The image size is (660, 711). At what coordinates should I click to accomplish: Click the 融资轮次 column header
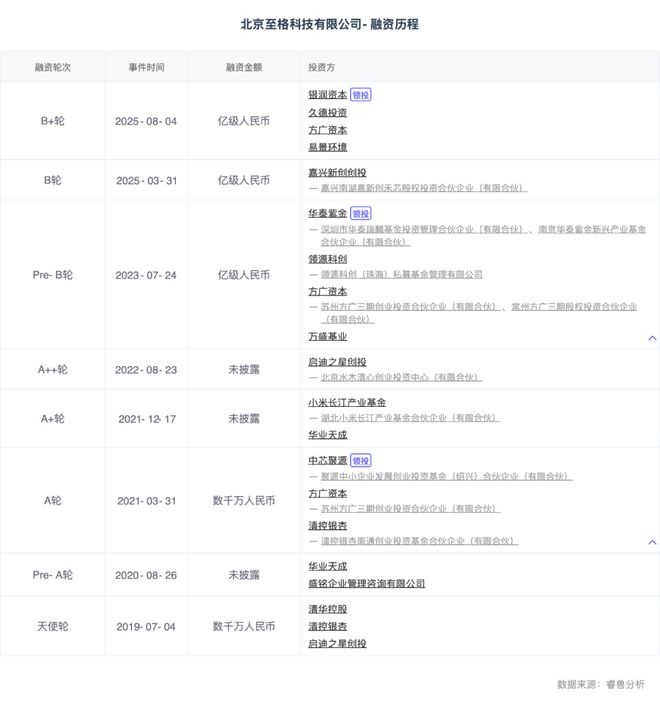point(52,67)
